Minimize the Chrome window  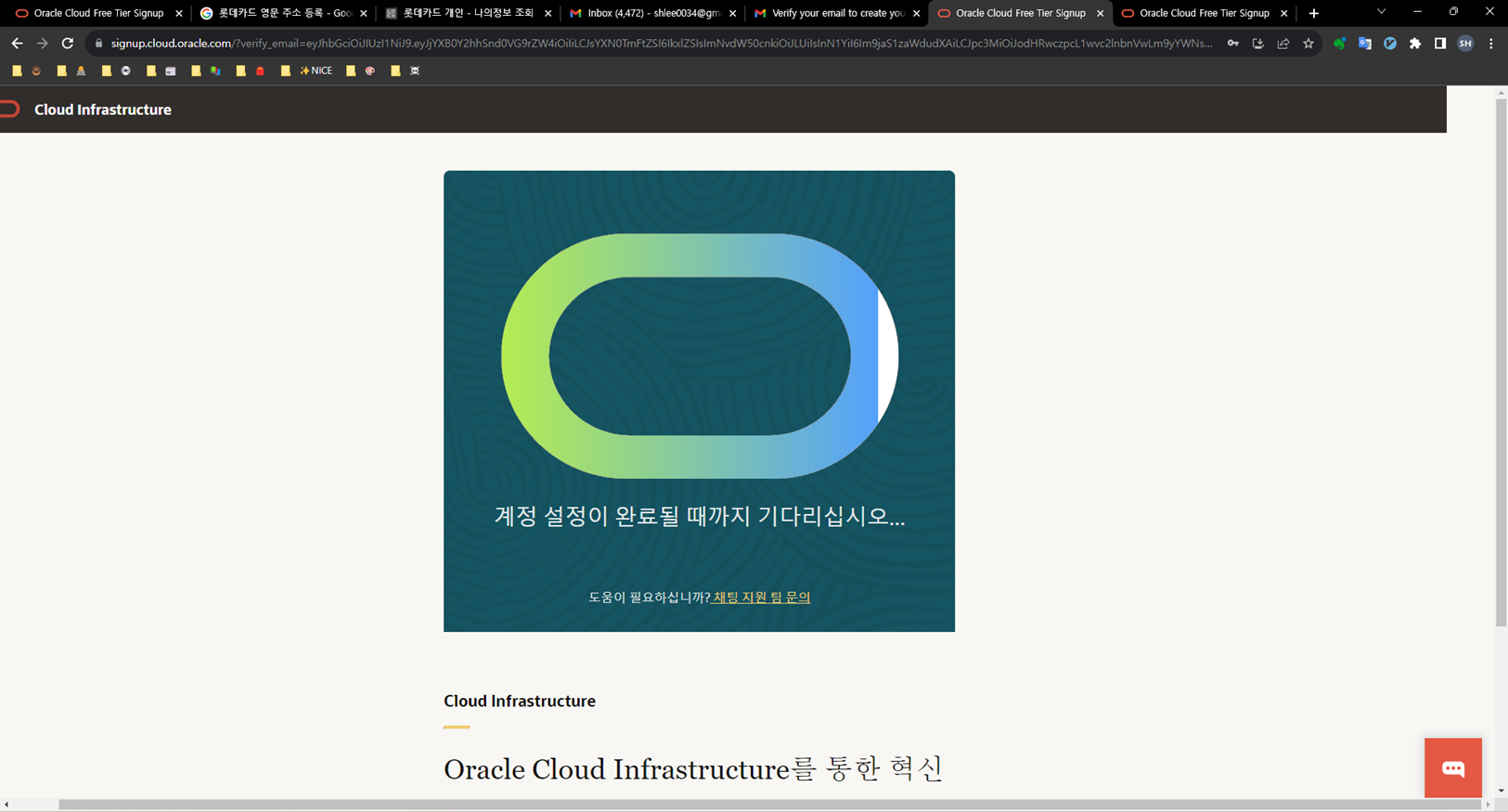click(x=1417, y=12)
